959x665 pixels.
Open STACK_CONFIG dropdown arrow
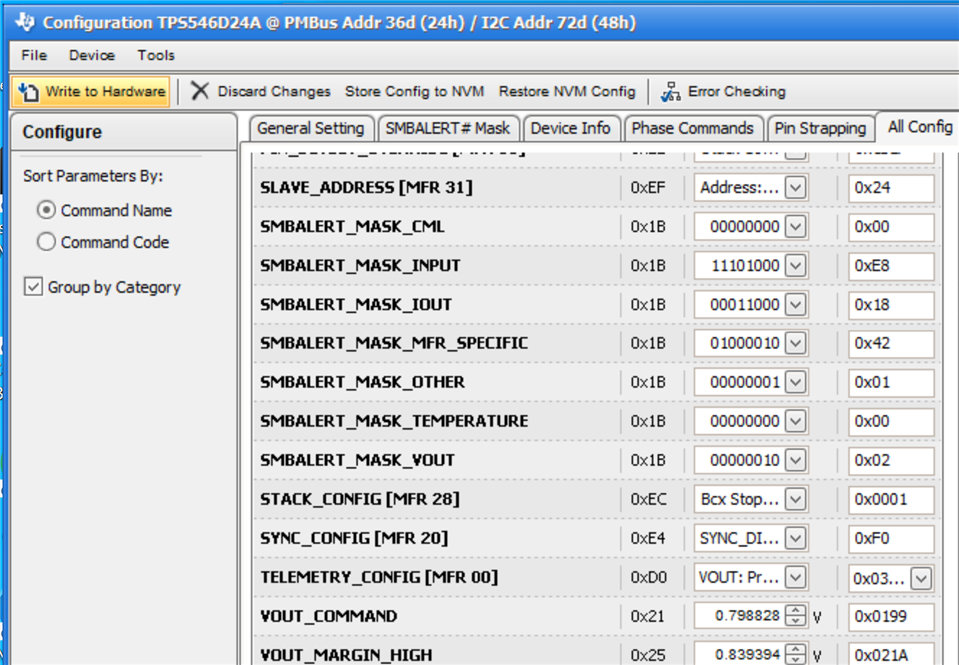(795, 499)
